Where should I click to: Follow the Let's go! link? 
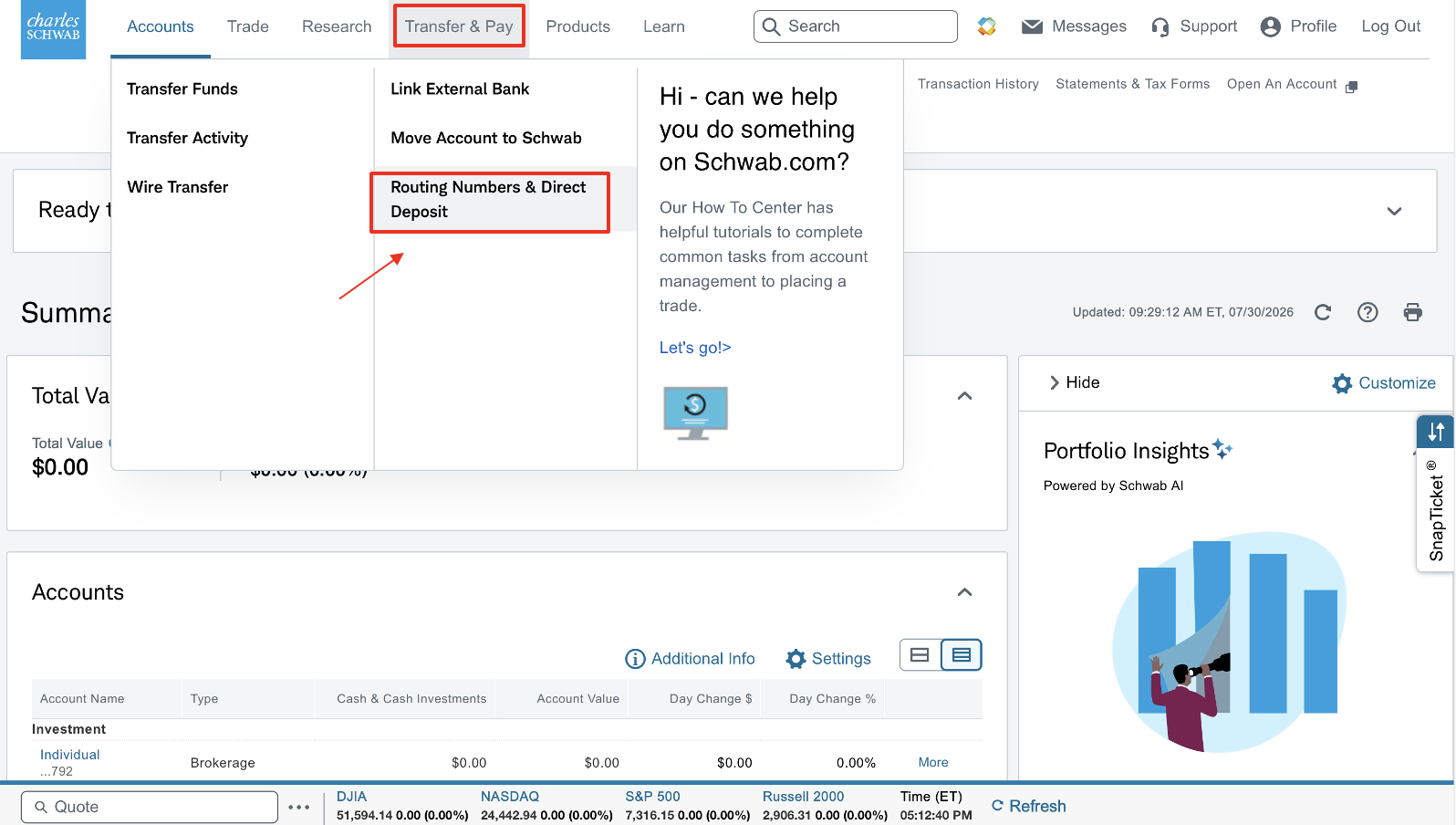pyautogui.click(x=695, y=348)
